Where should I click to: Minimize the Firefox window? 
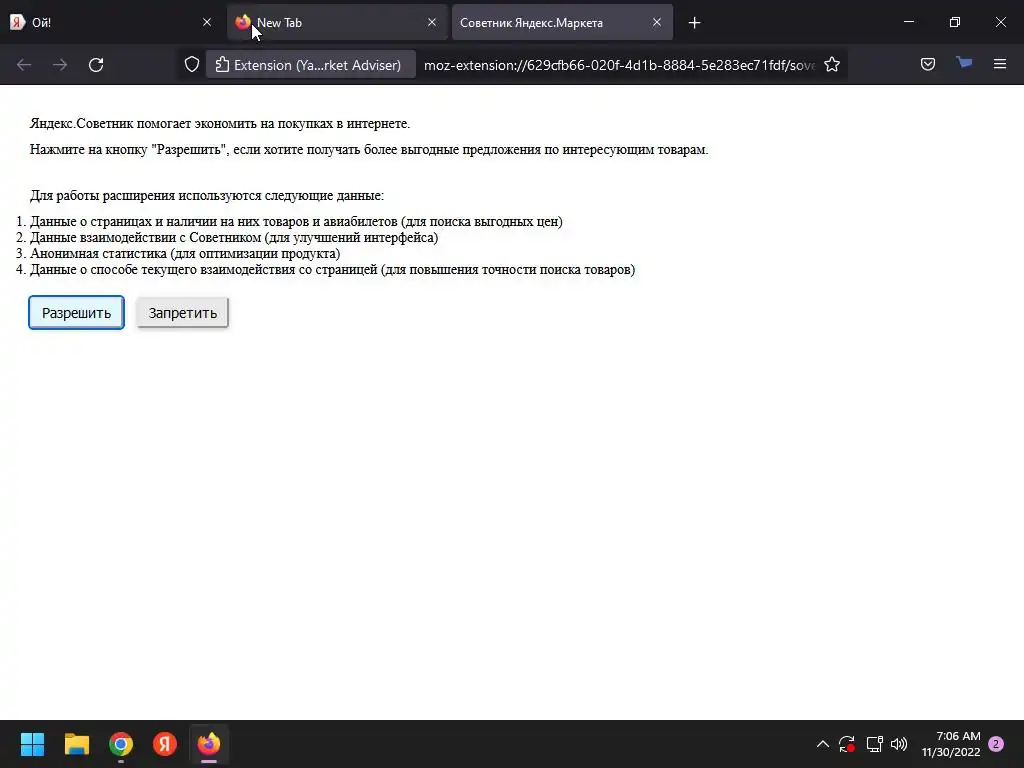(x=909, y=22)
